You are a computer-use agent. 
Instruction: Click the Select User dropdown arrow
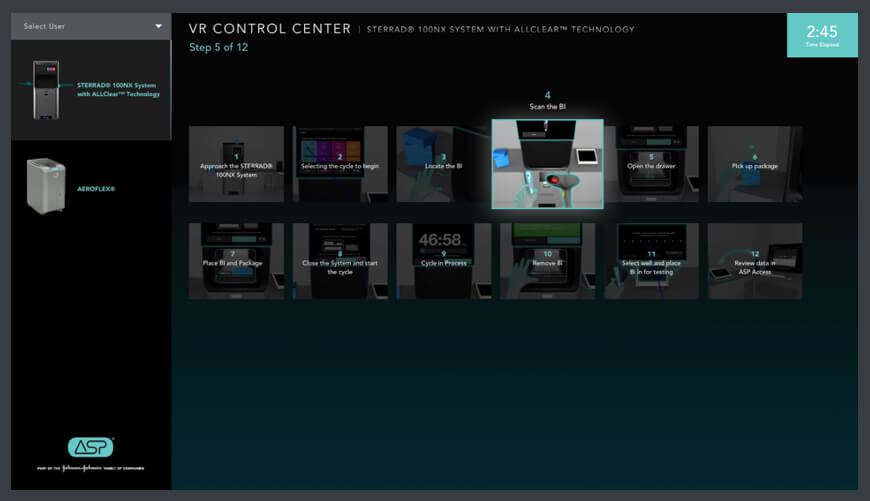[159, 26]
